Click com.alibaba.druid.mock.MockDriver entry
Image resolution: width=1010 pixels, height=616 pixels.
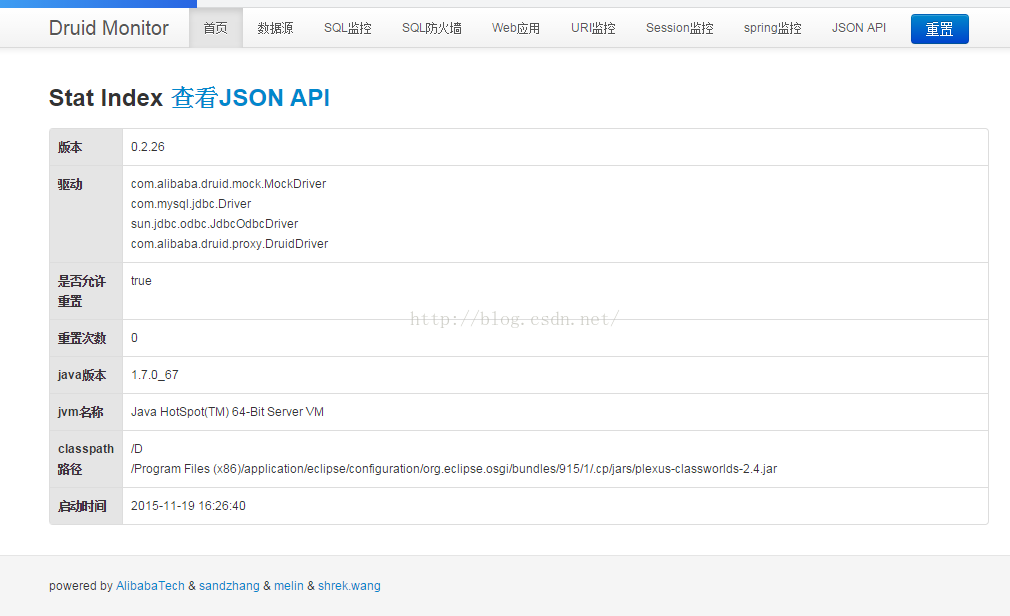pos(229,184)
